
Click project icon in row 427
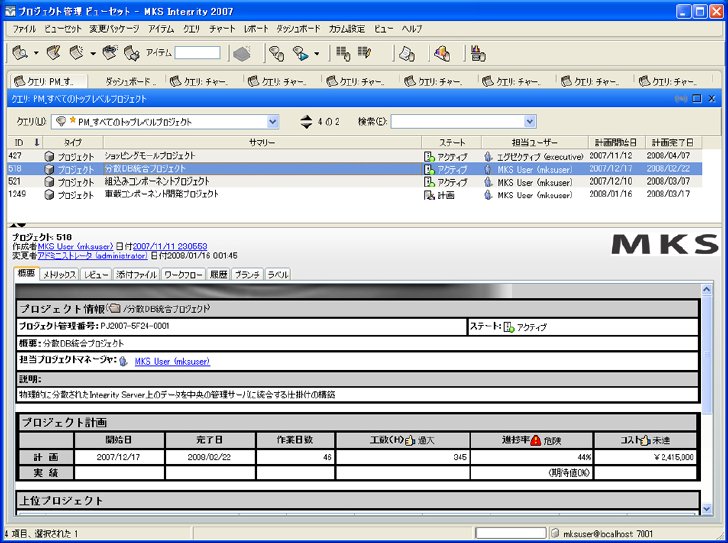[49, 156]
